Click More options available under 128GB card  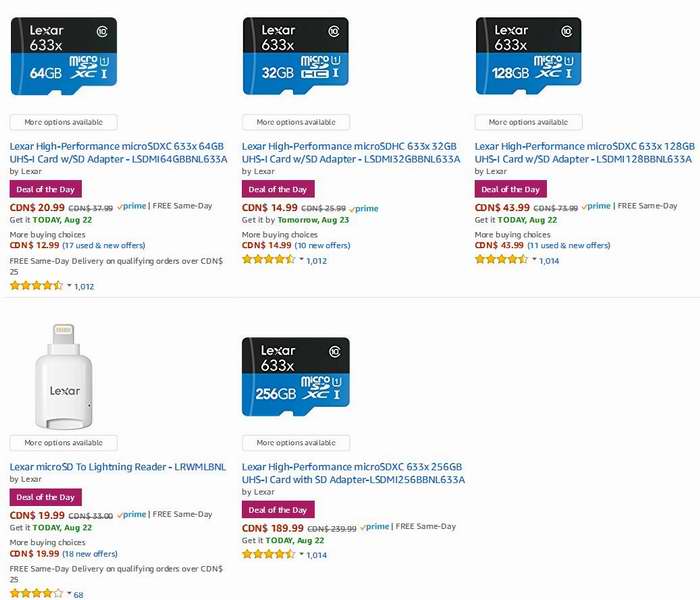tap(528, 122)
